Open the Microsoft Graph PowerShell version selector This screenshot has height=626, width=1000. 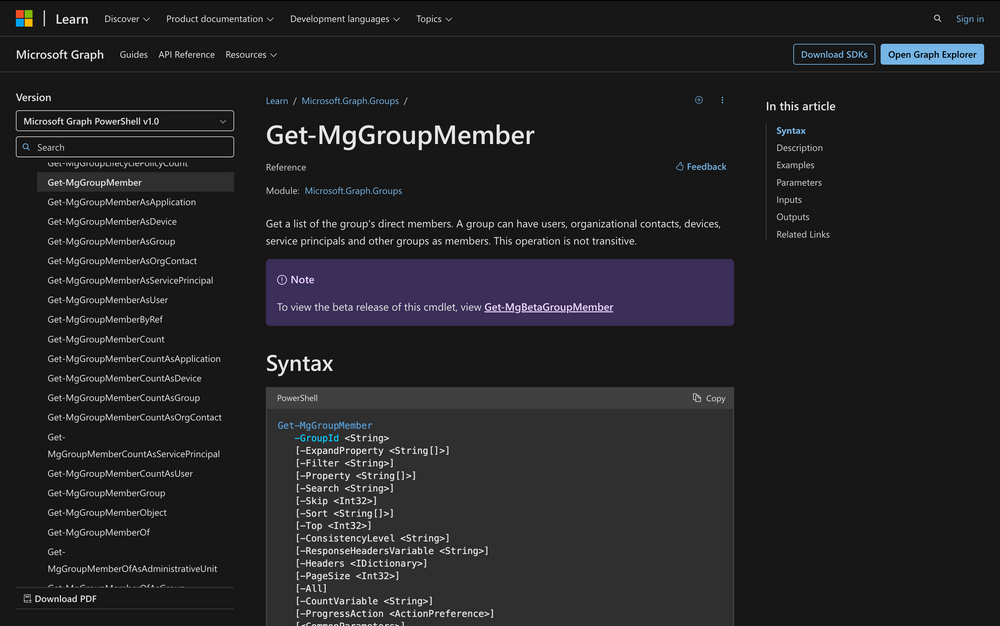tap(124, 120)
